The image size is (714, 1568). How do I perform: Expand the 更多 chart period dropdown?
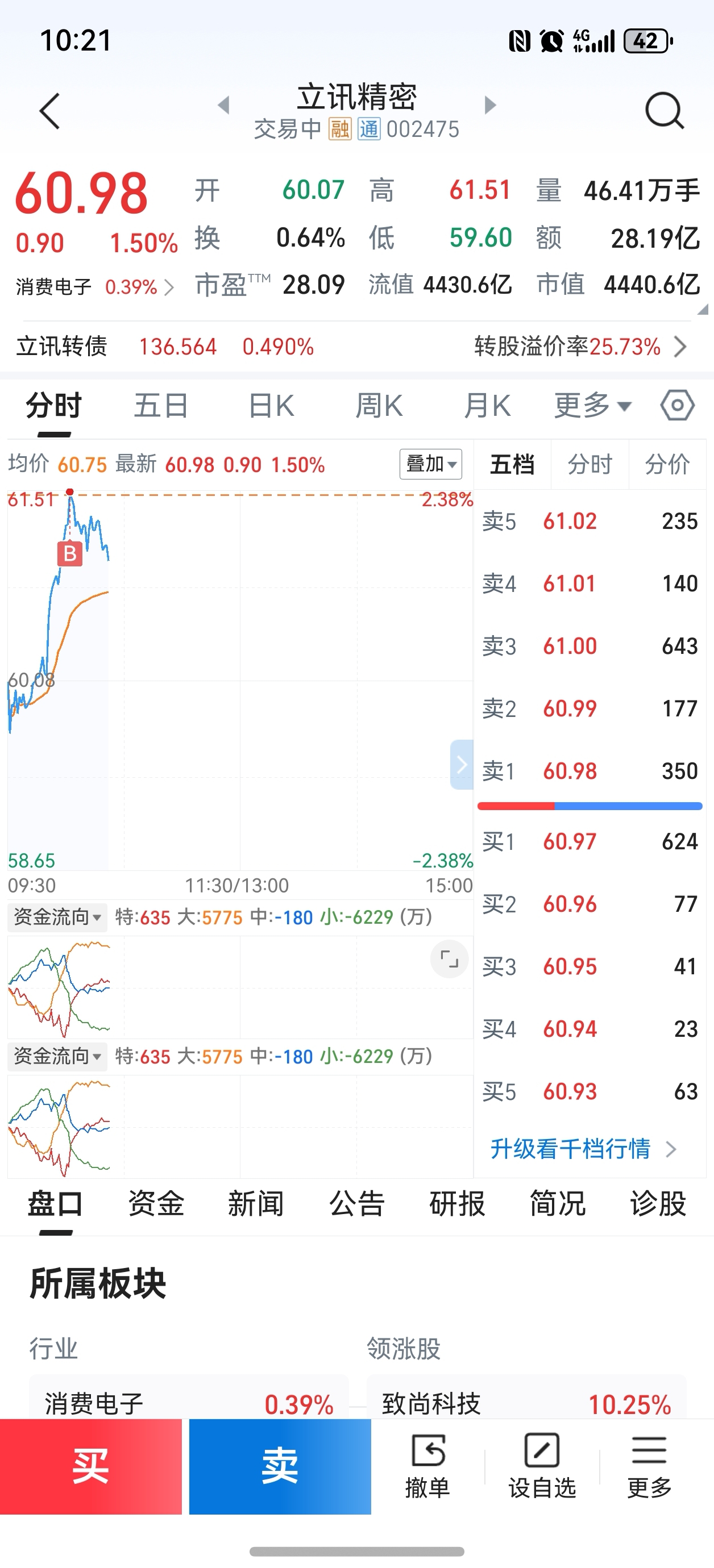click(x=592, y=406)
